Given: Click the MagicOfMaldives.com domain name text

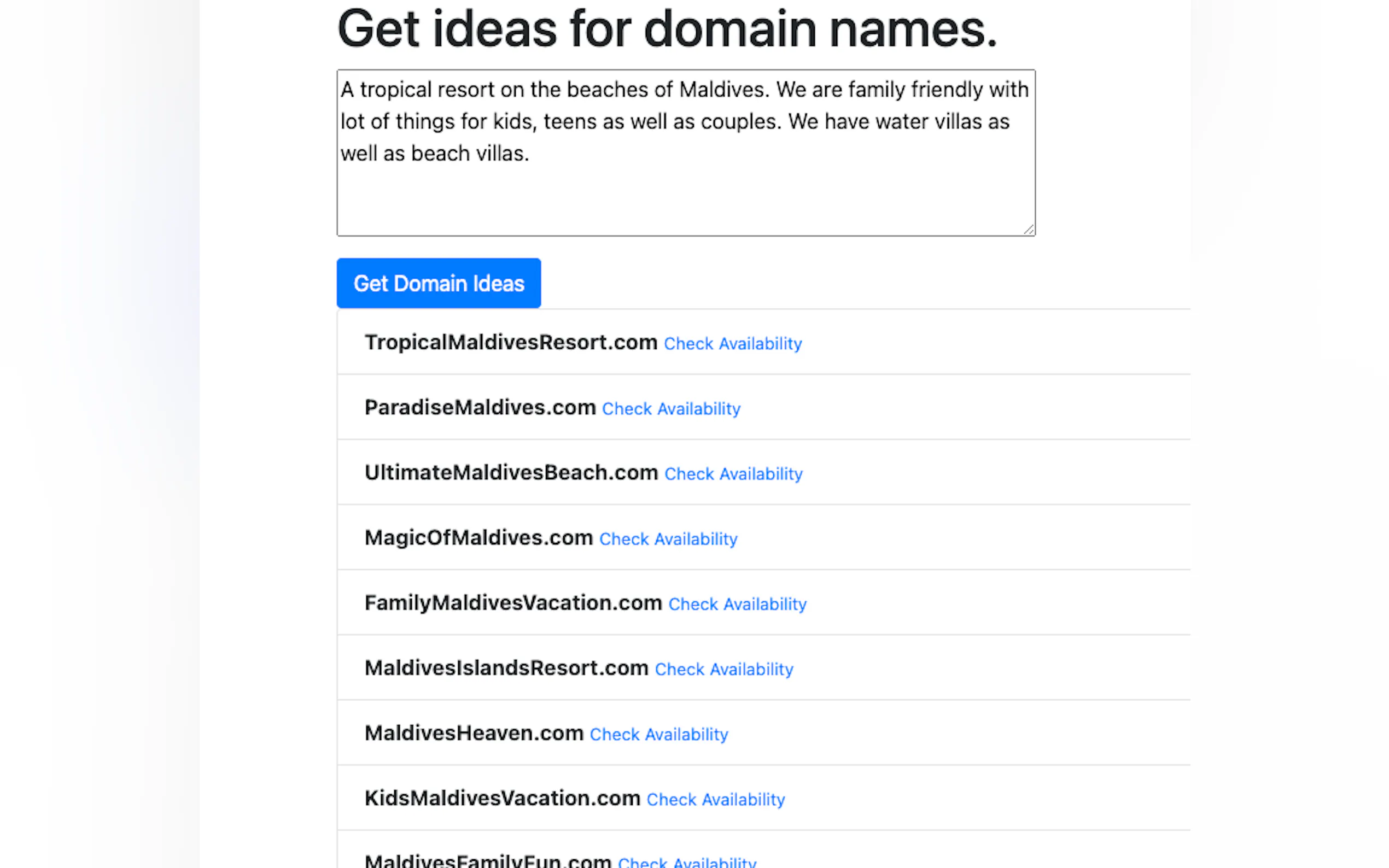Looking at the screenshot, I should pos(478,538).
